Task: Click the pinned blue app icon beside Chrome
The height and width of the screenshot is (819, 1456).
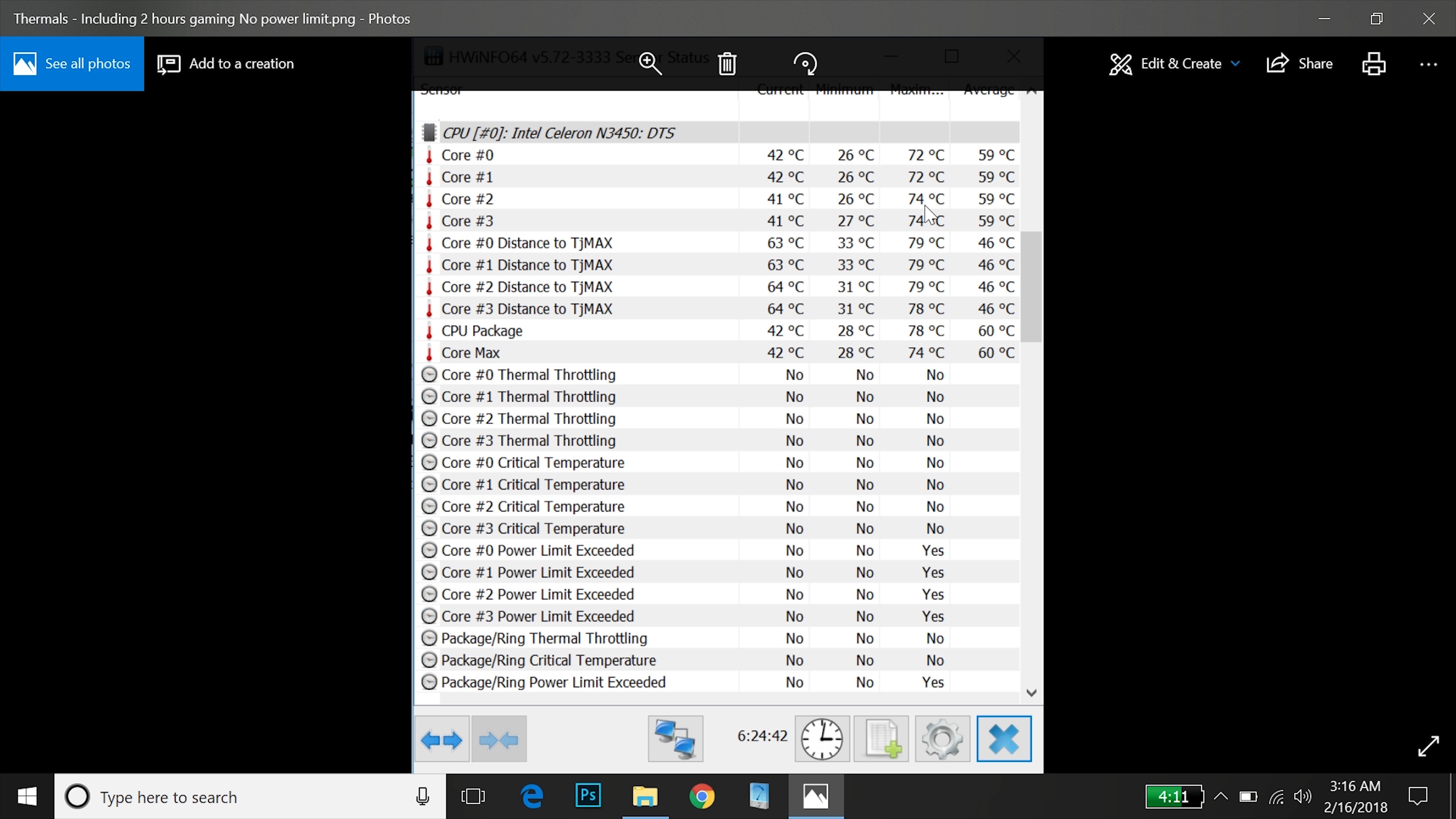Action: (x=758, y=796)
